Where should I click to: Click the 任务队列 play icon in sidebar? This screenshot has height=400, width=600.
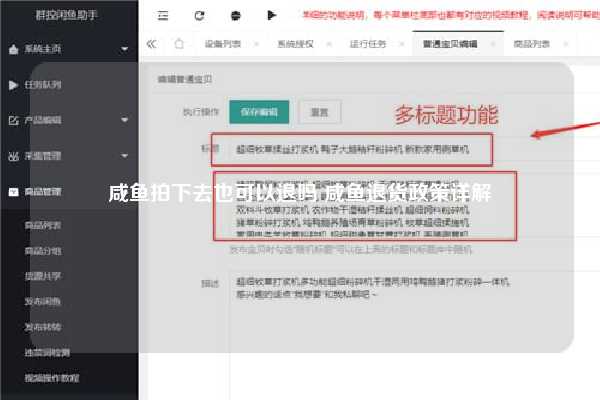(x=13, y=85)
